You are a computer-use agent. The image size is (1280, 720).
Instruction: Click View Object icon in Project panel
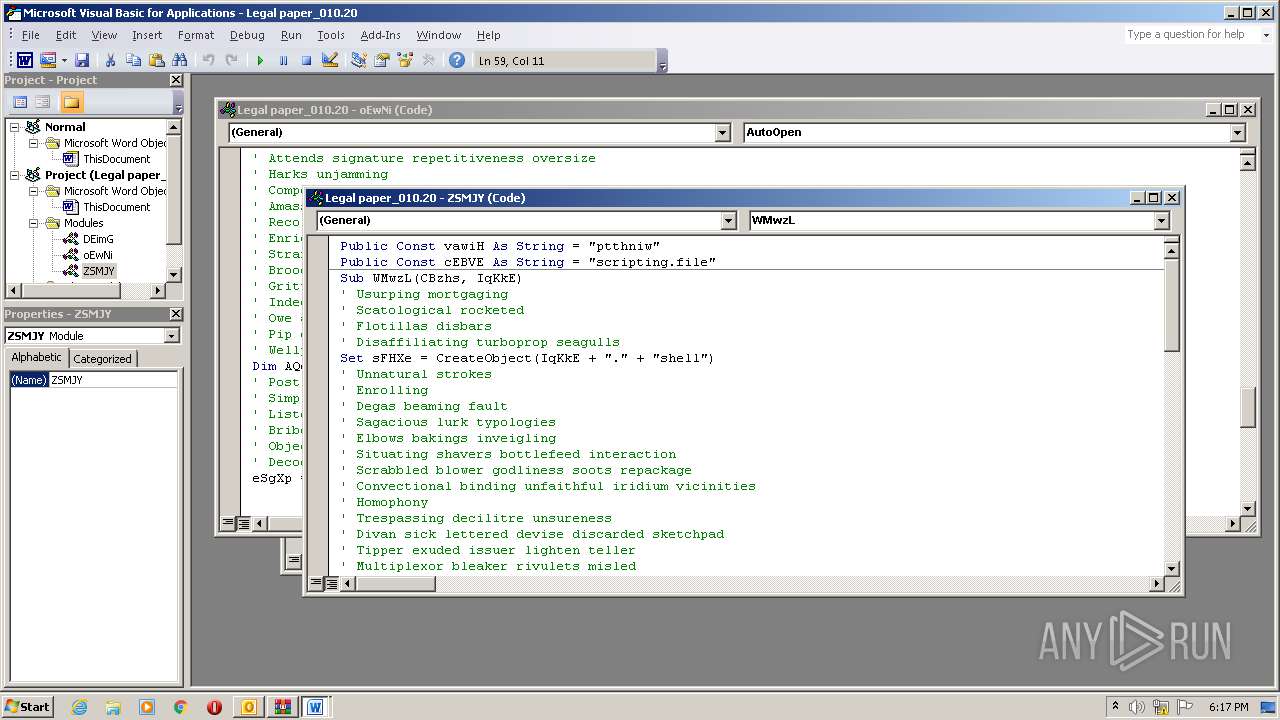(x=43, y=102)
